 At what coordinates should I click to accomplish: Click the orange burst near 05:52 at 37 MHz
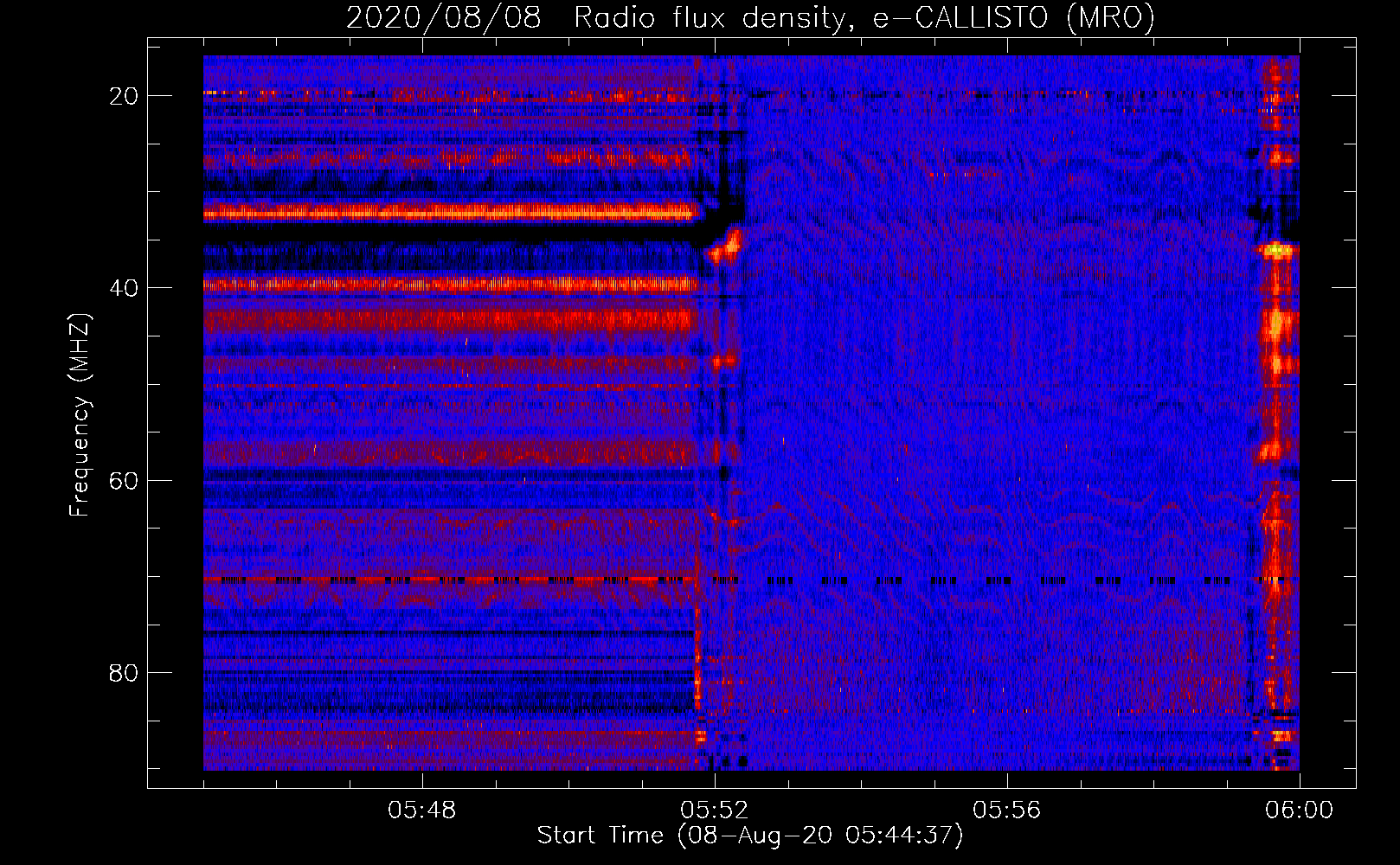725,246
